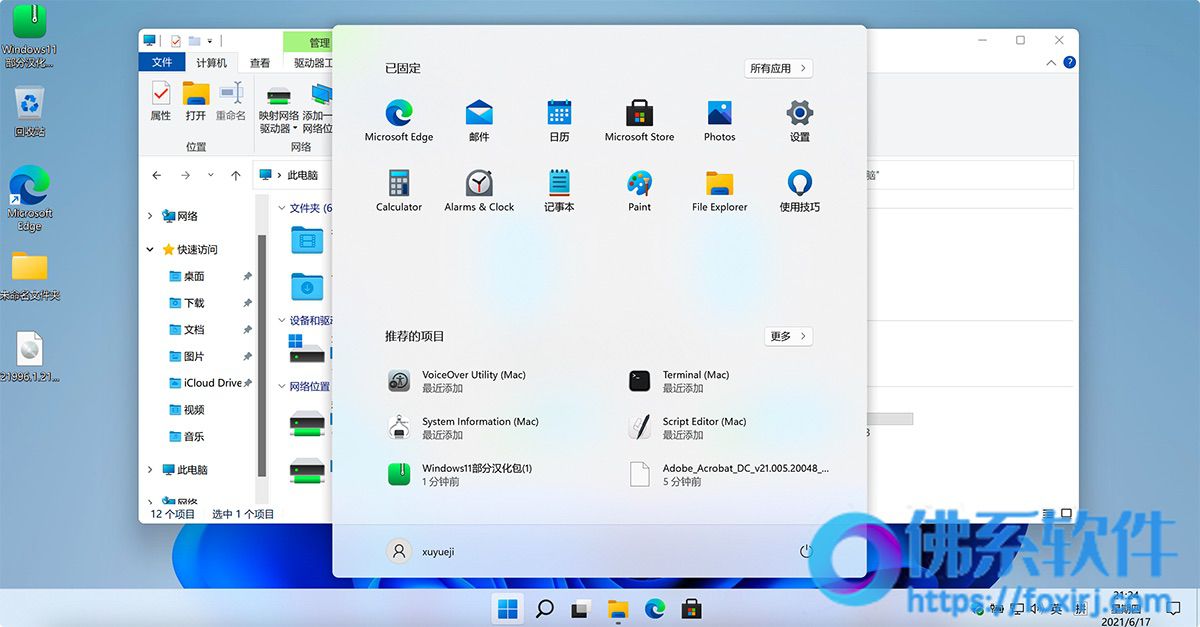Select 下载 in quick access
The height and width of the screenshot is (627, 1200).
[x=194, y=303]
